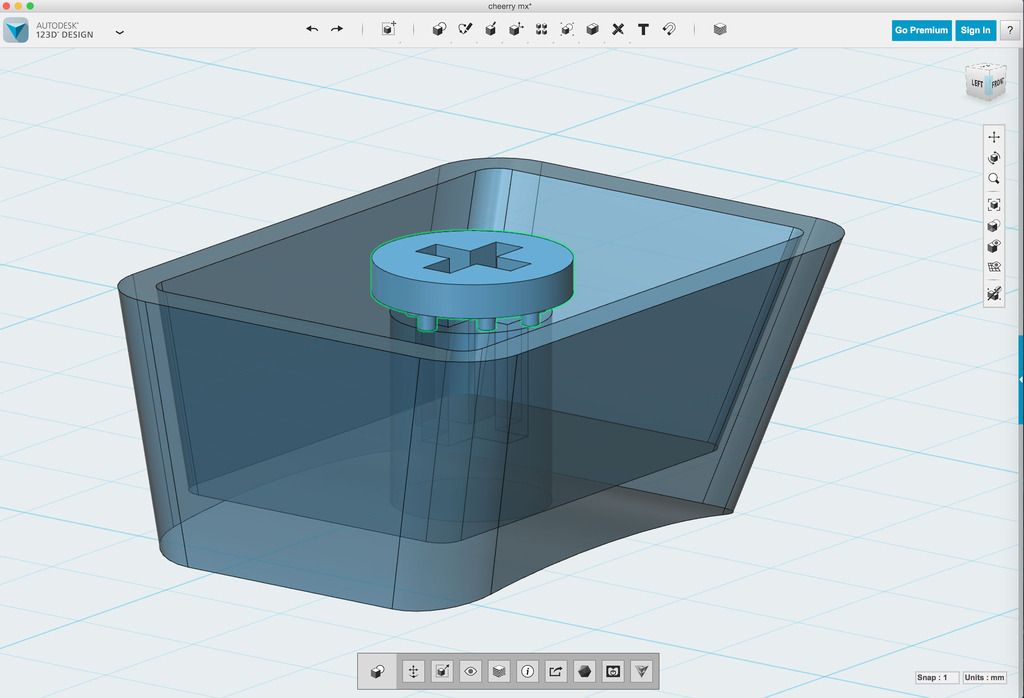Select the Text tool T icon

tap(643, 29)
